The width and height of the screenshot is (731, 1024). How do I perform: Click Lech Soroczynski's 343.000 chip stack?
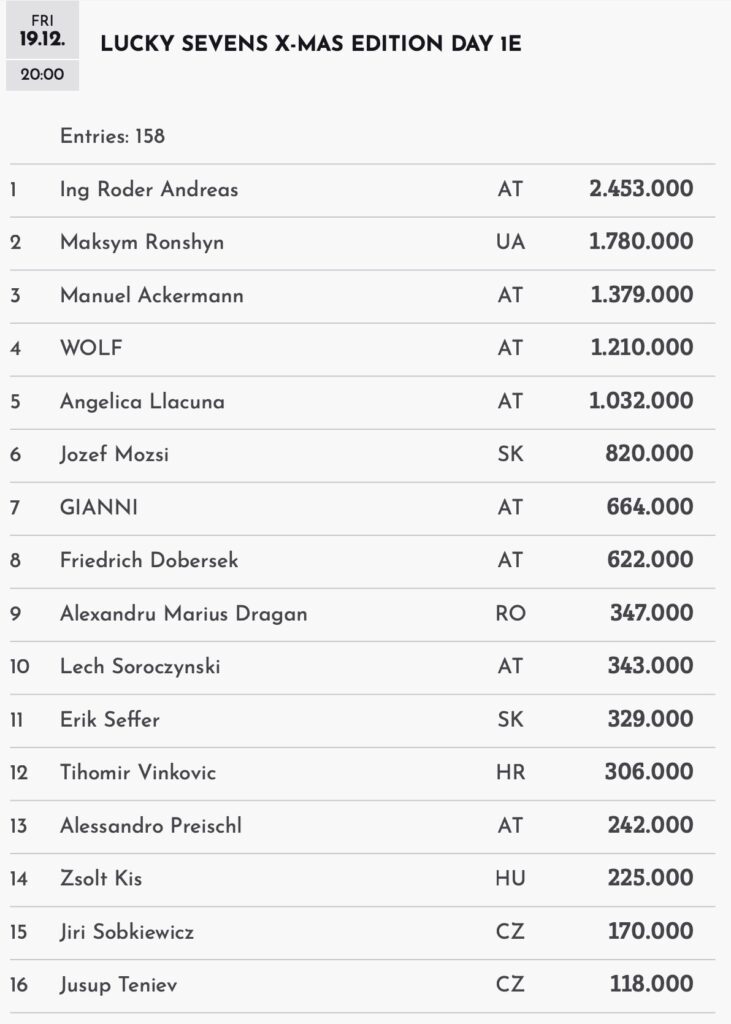click(x=650, y=666)
